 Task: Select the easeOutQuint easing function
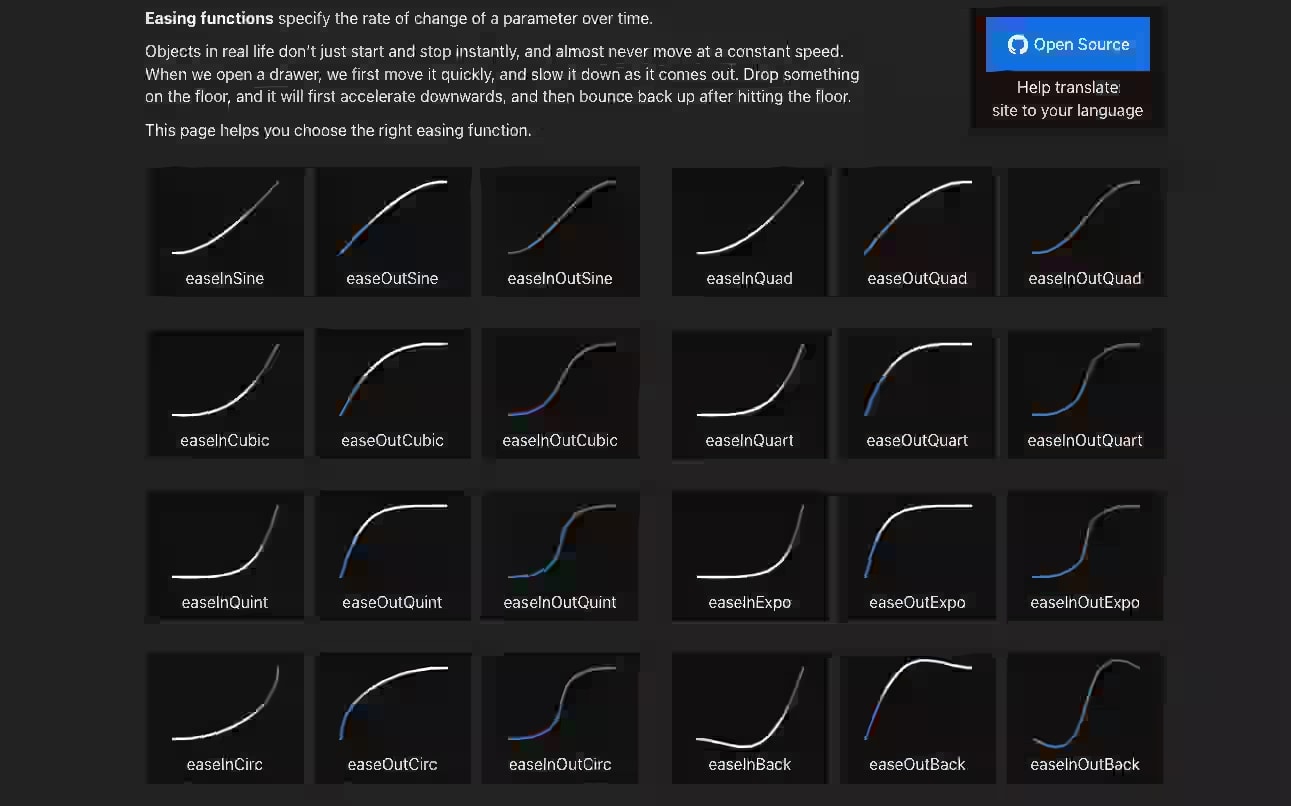393,554
